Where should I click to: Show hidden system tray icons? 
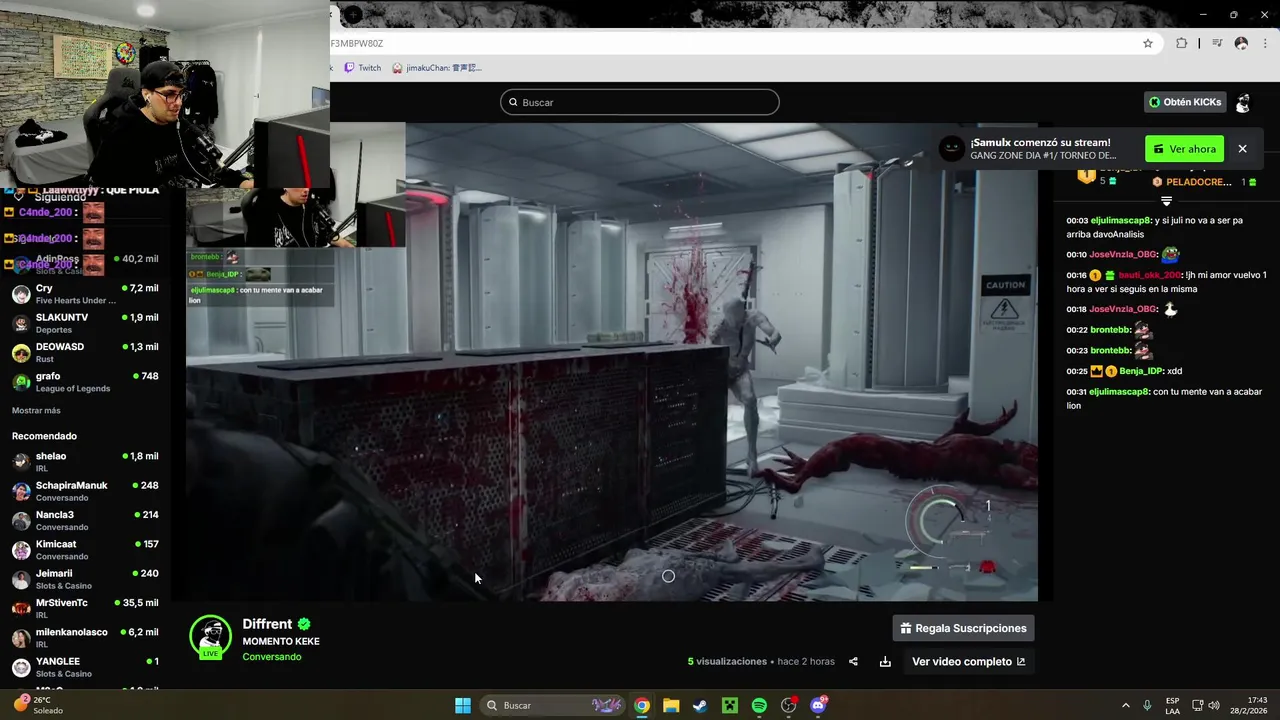1125,705
